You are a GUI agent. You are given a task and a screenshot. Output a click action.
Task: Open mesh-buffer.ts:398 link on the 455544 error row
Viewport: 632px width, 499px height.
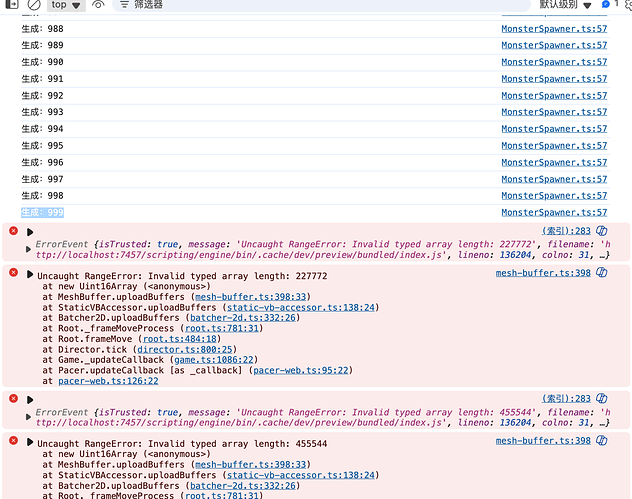(543, 441)
